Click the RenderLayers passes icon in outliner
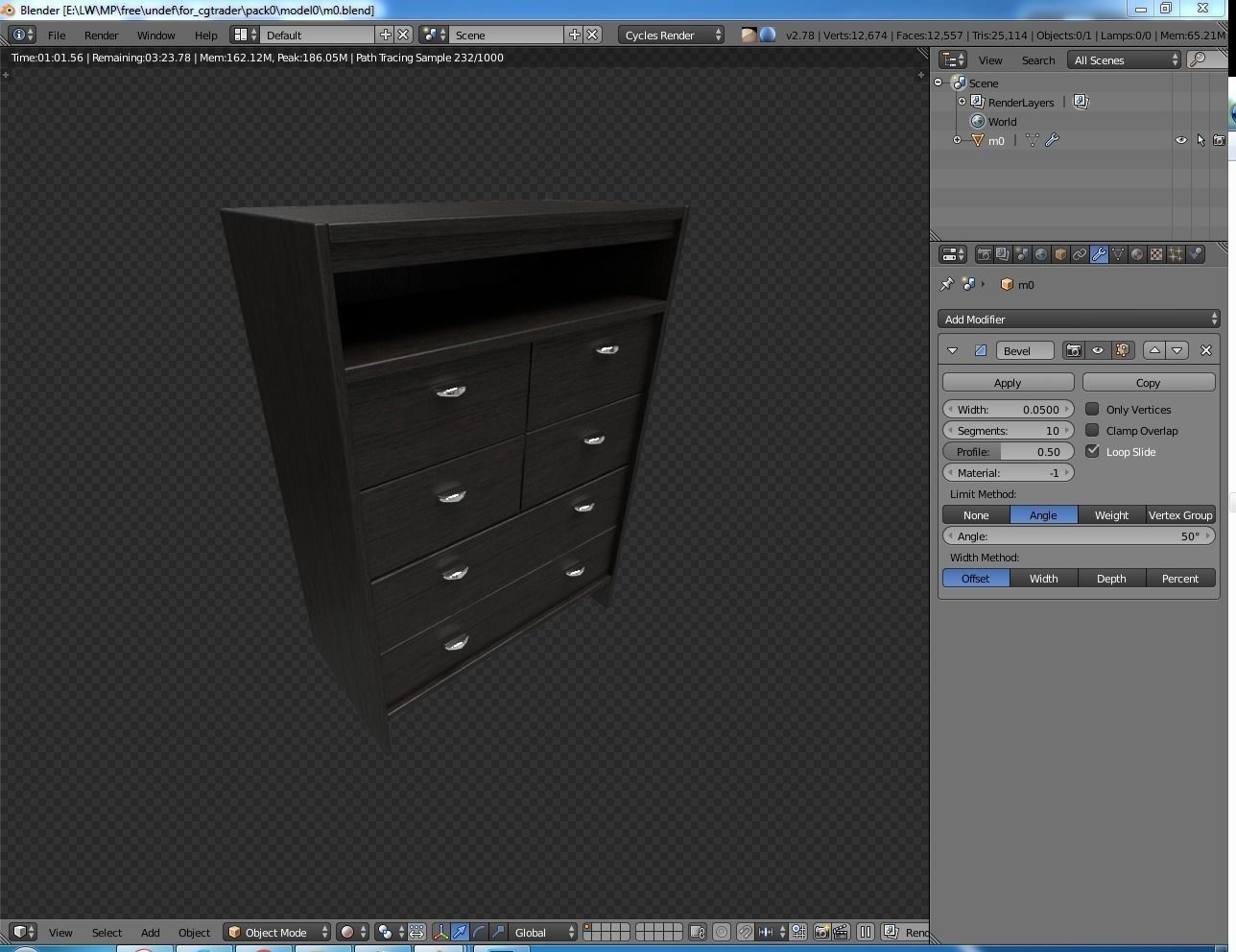This screenshot has width=1236, height=952. tap(1081, 102)
